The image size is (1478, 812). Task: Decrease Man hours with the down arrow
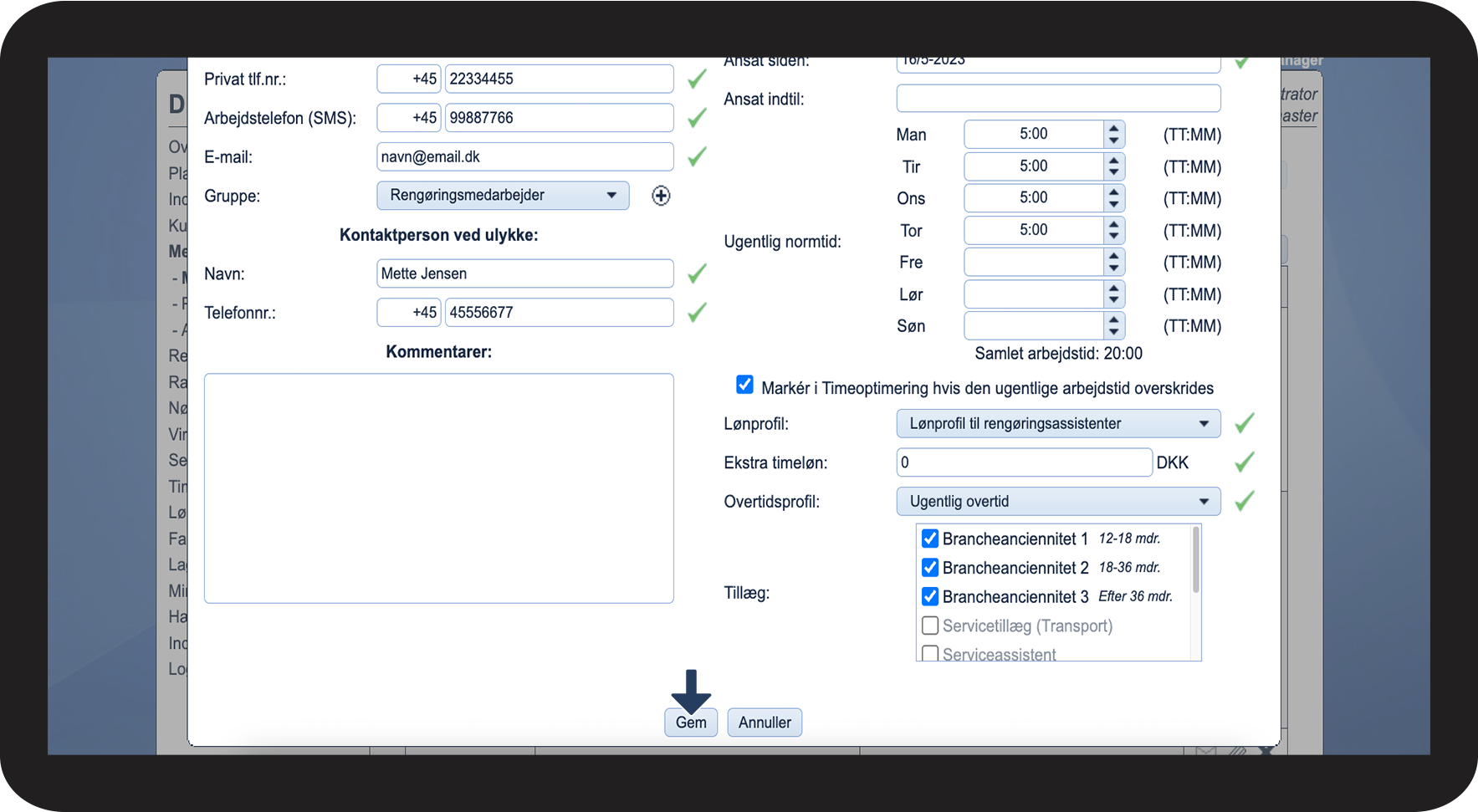click(x=1113, y=141)
